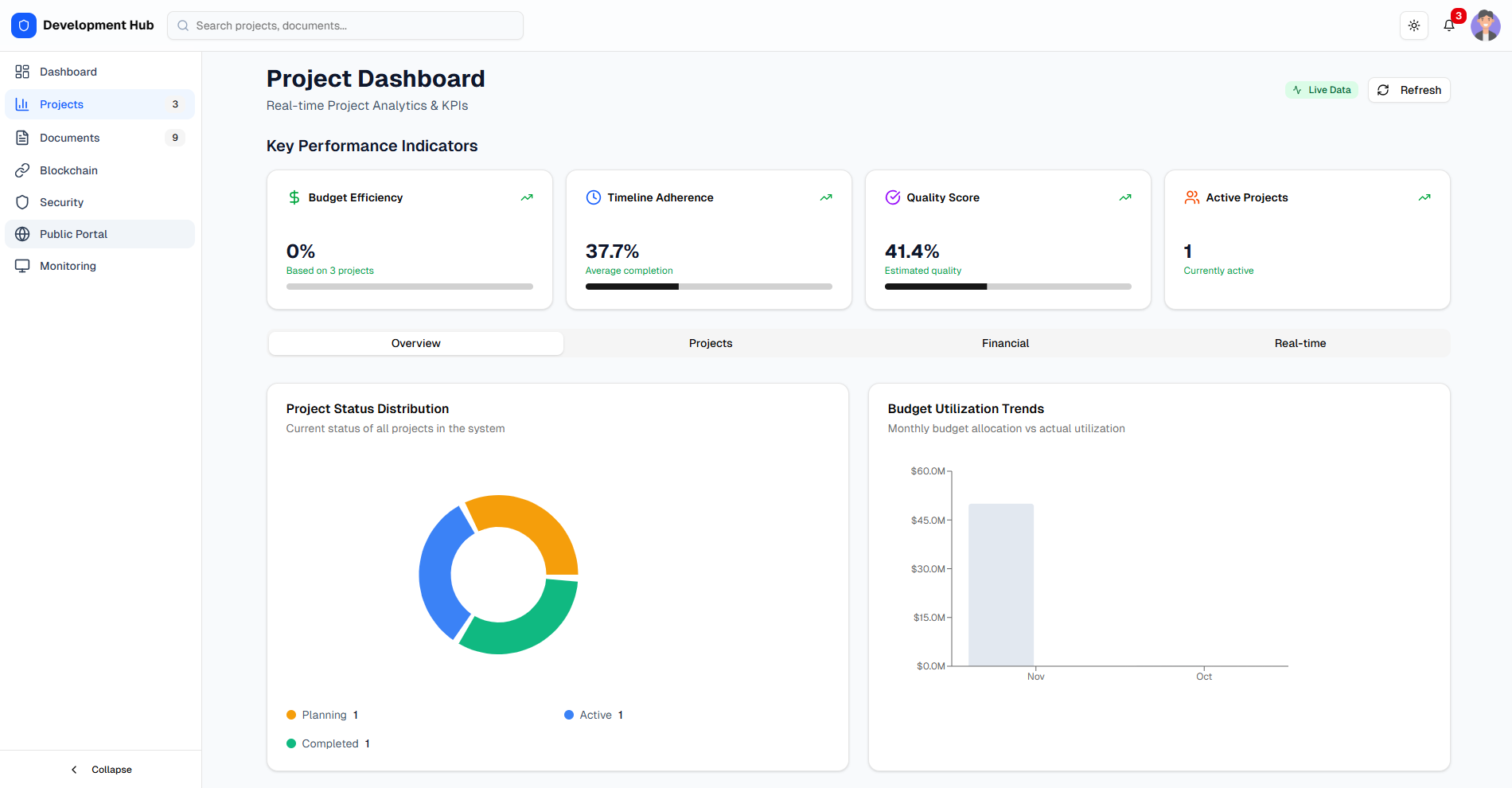The height and width of the screenshot is (788, 1512).
Task: Open the Dashboard from the sidebar
Action: (x=68, y=71)
